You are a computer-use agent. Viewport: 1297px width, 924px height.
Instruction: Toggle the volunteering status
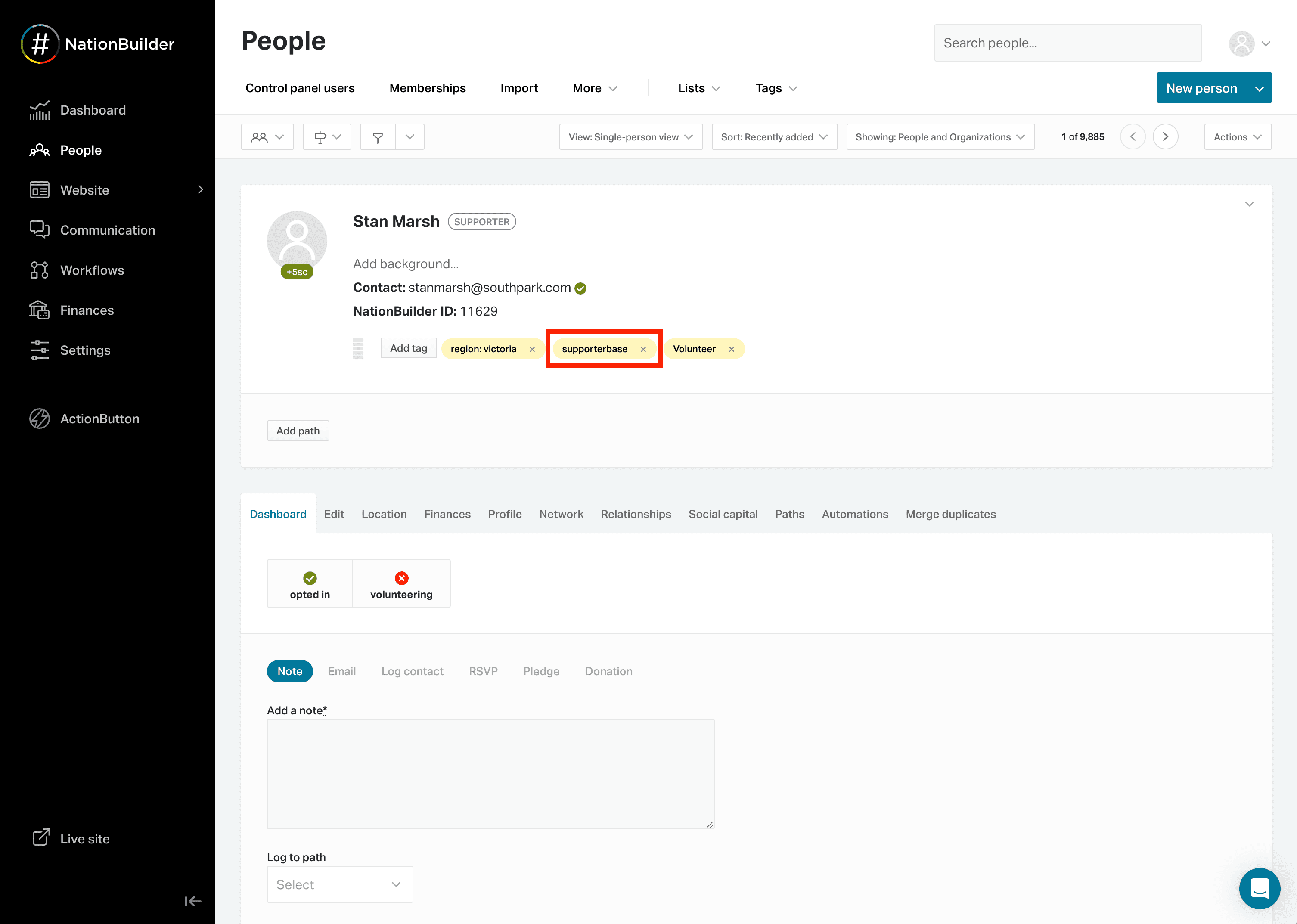pyautogui.click(x=401, y=583)
